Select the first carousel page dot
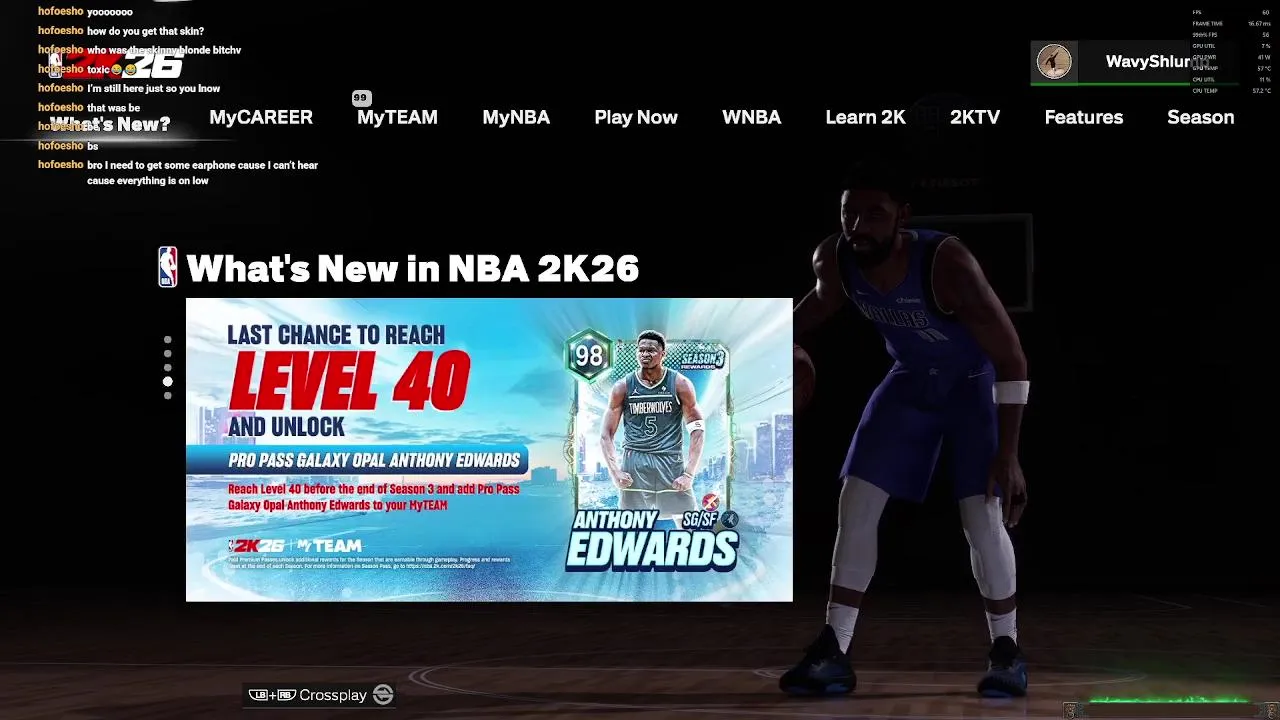1280x720 pixels. [167, 340]
